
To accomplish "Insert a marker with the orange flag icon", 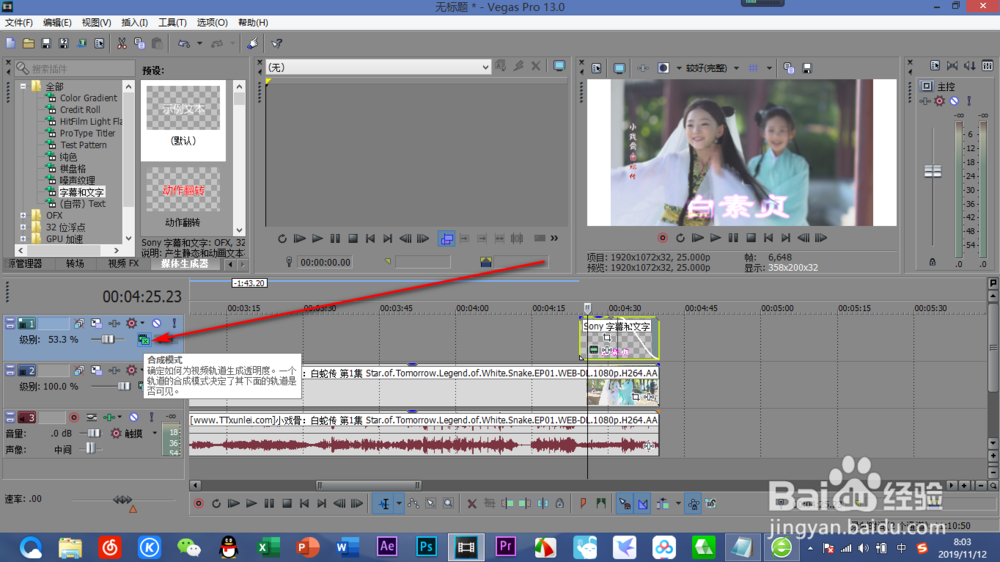I will tap(583, 504).
